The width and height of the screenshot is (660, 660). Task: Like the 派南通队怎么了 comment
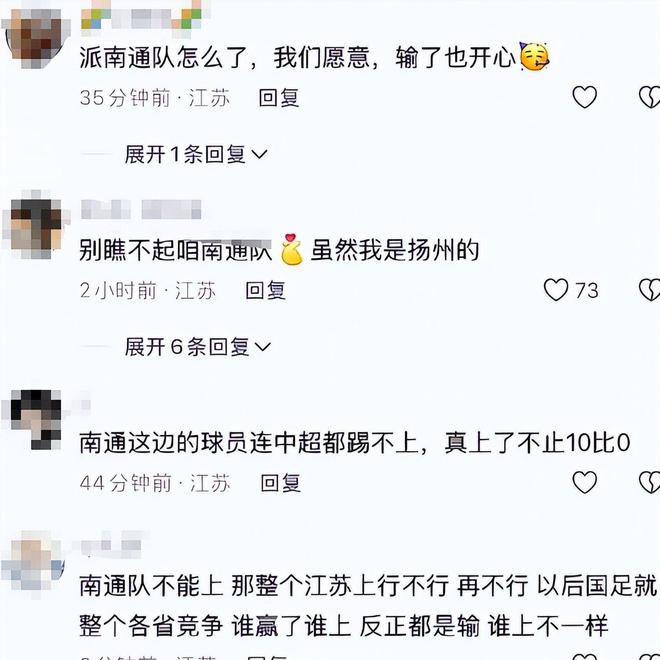point(584,97)
